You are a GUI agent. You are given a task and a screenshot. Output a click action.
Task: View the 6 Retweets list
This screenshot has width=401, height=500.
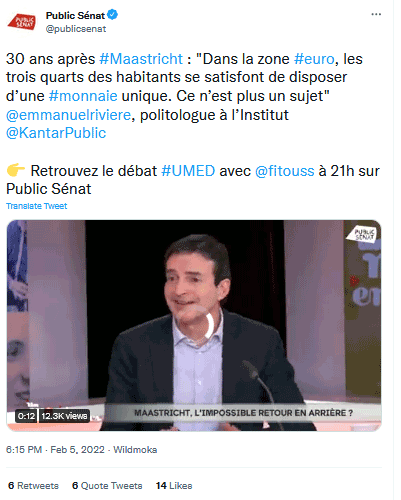tap(33, 486)
